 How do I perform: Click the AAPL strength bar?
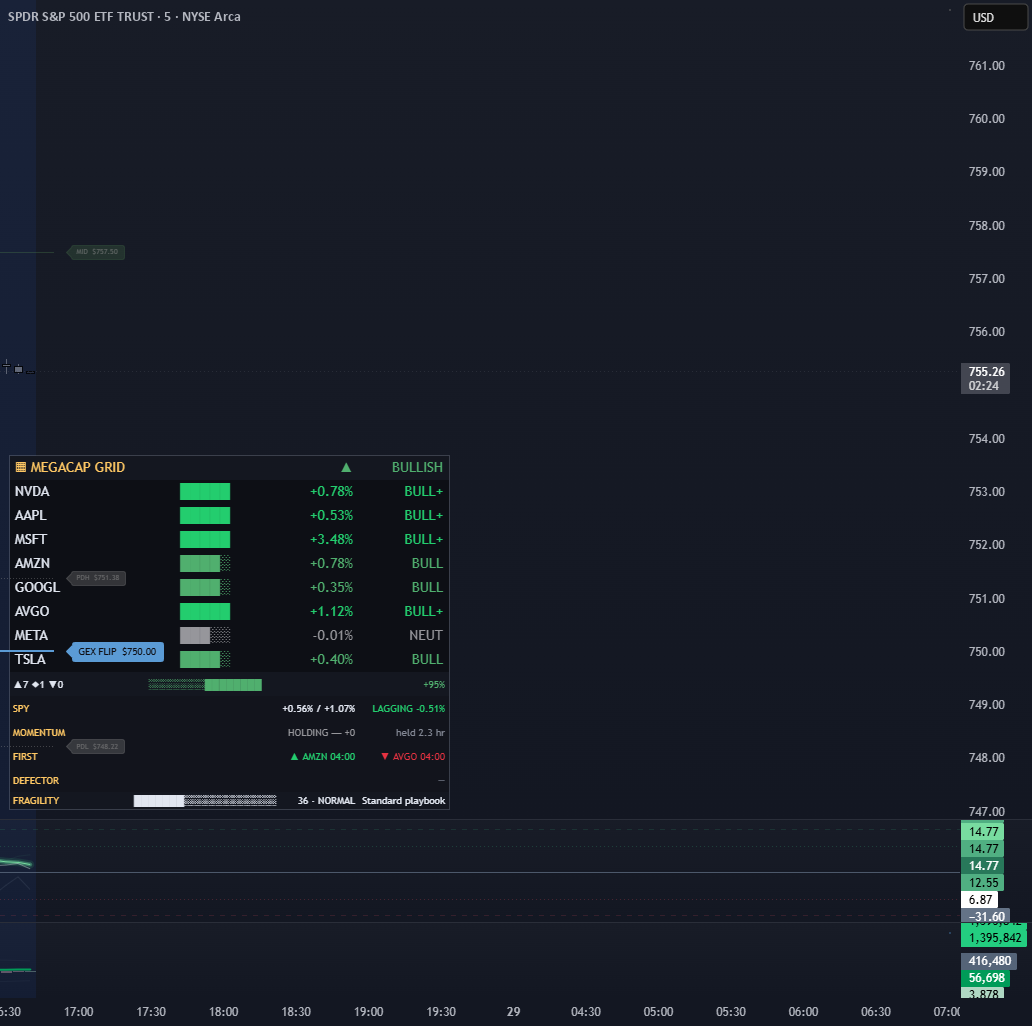pos(205,515)
